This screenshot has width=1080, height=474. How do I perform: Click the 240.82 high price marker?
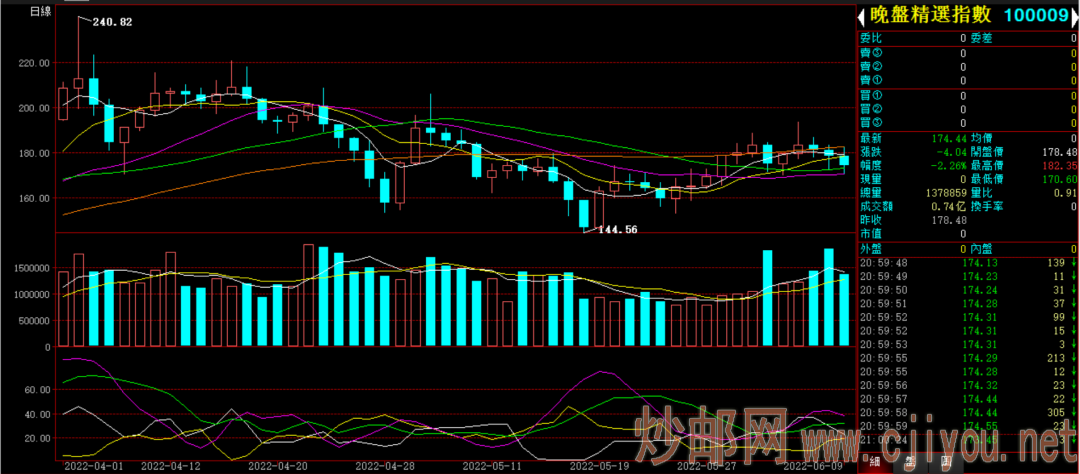tap(112, 21)
